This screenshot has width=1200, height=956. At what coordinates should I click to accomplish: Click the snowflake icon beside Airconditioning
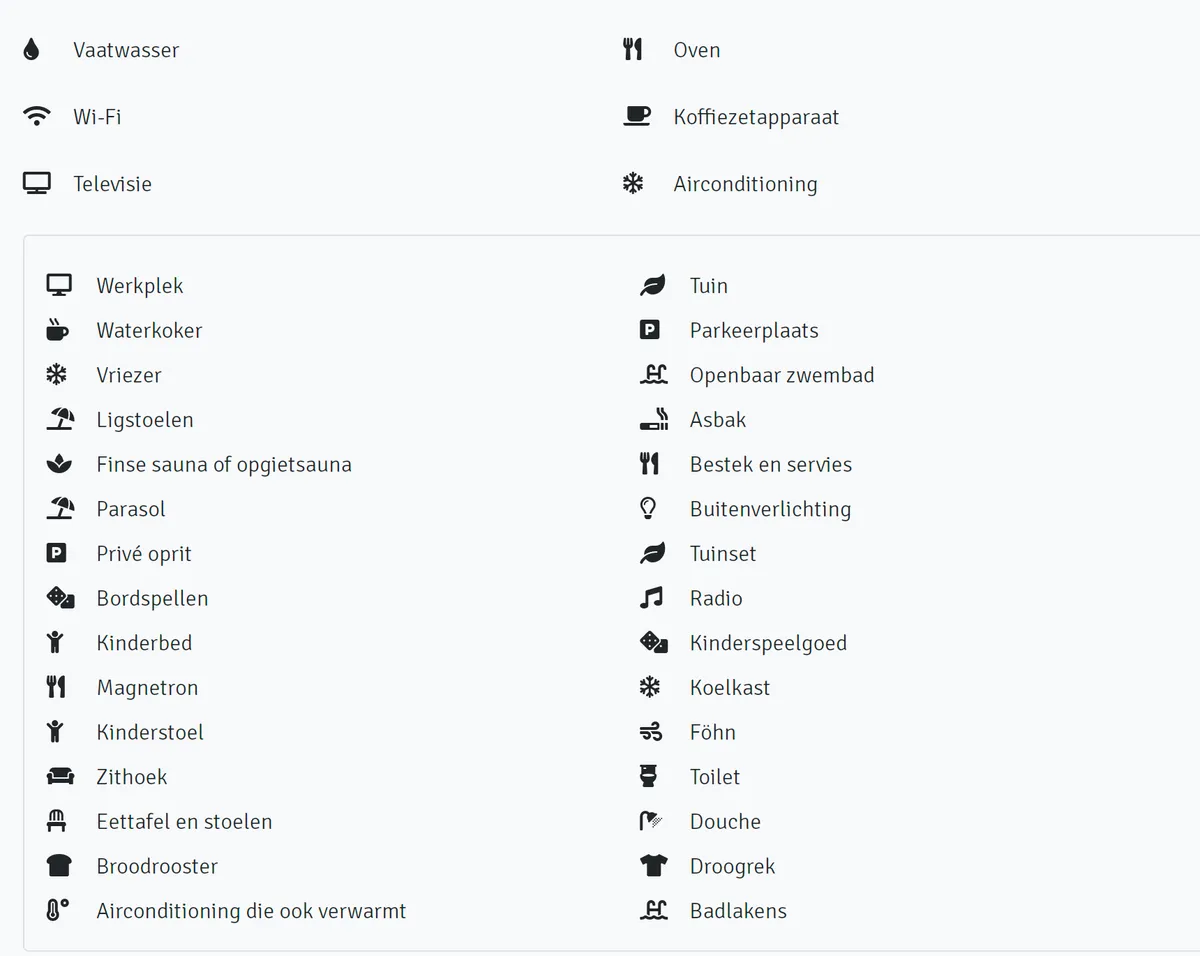pyautogui.click(x=633, y=184)
